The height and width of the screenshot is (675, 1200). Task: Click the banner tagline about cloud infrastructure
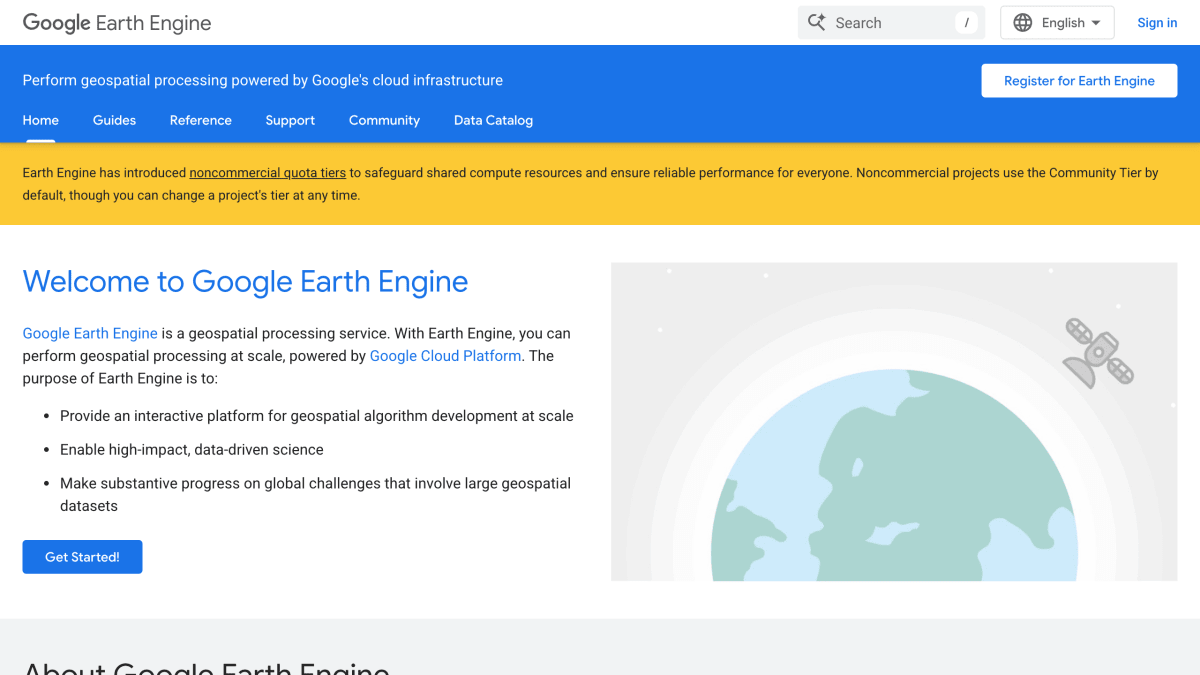coord(263,80)
